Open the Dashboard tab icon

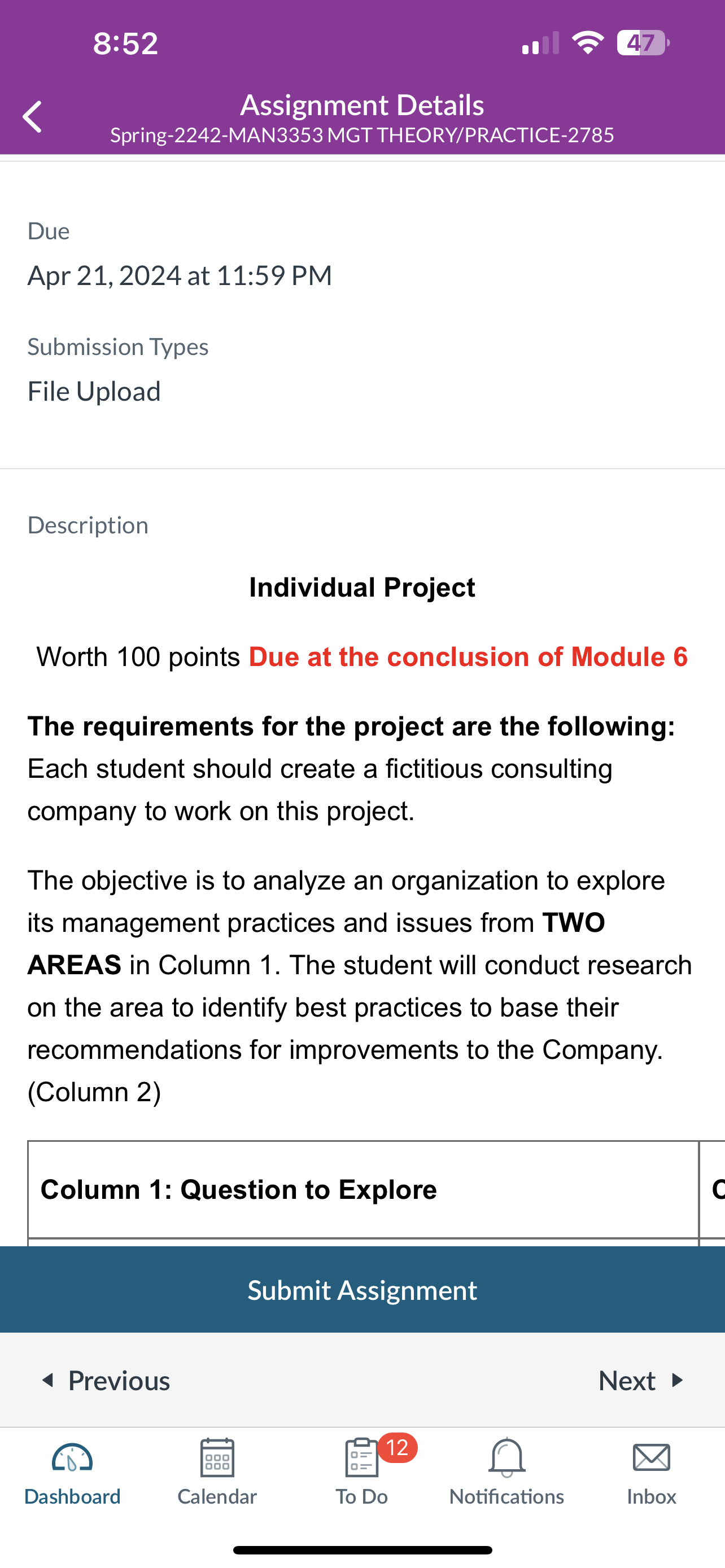72,1457
